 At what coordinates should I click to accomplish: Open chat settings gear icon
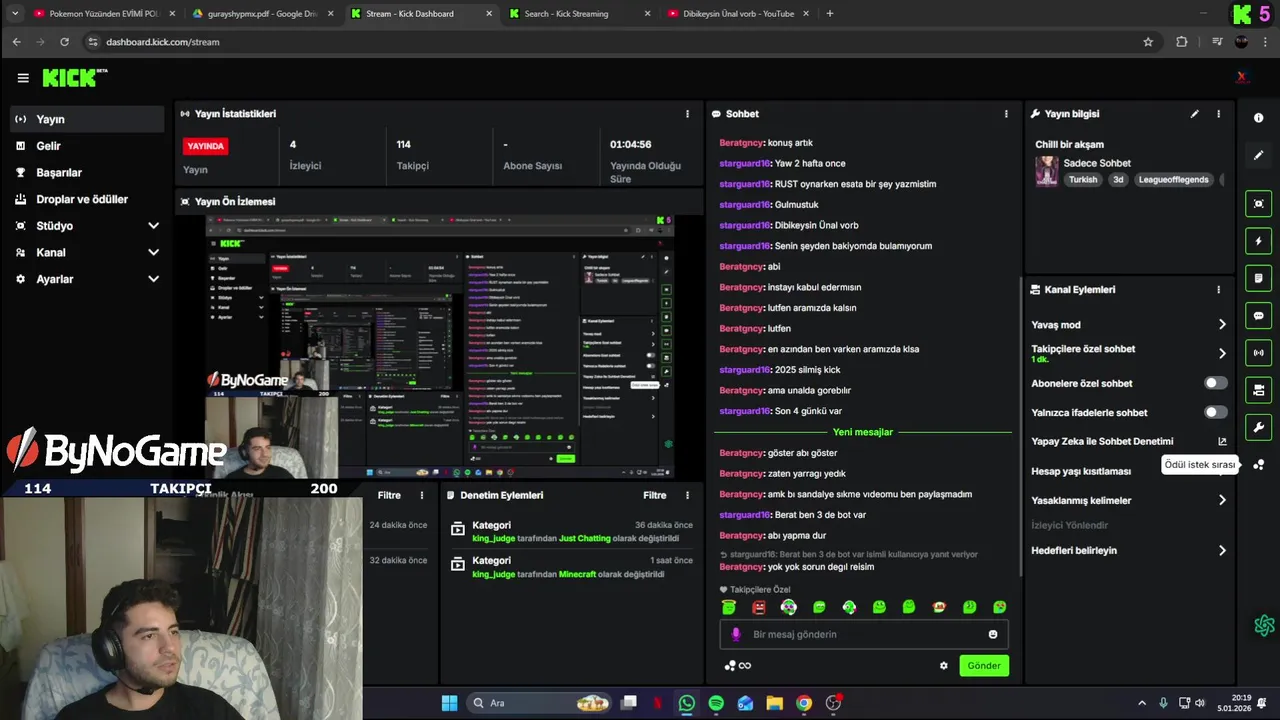click(943, 665)
